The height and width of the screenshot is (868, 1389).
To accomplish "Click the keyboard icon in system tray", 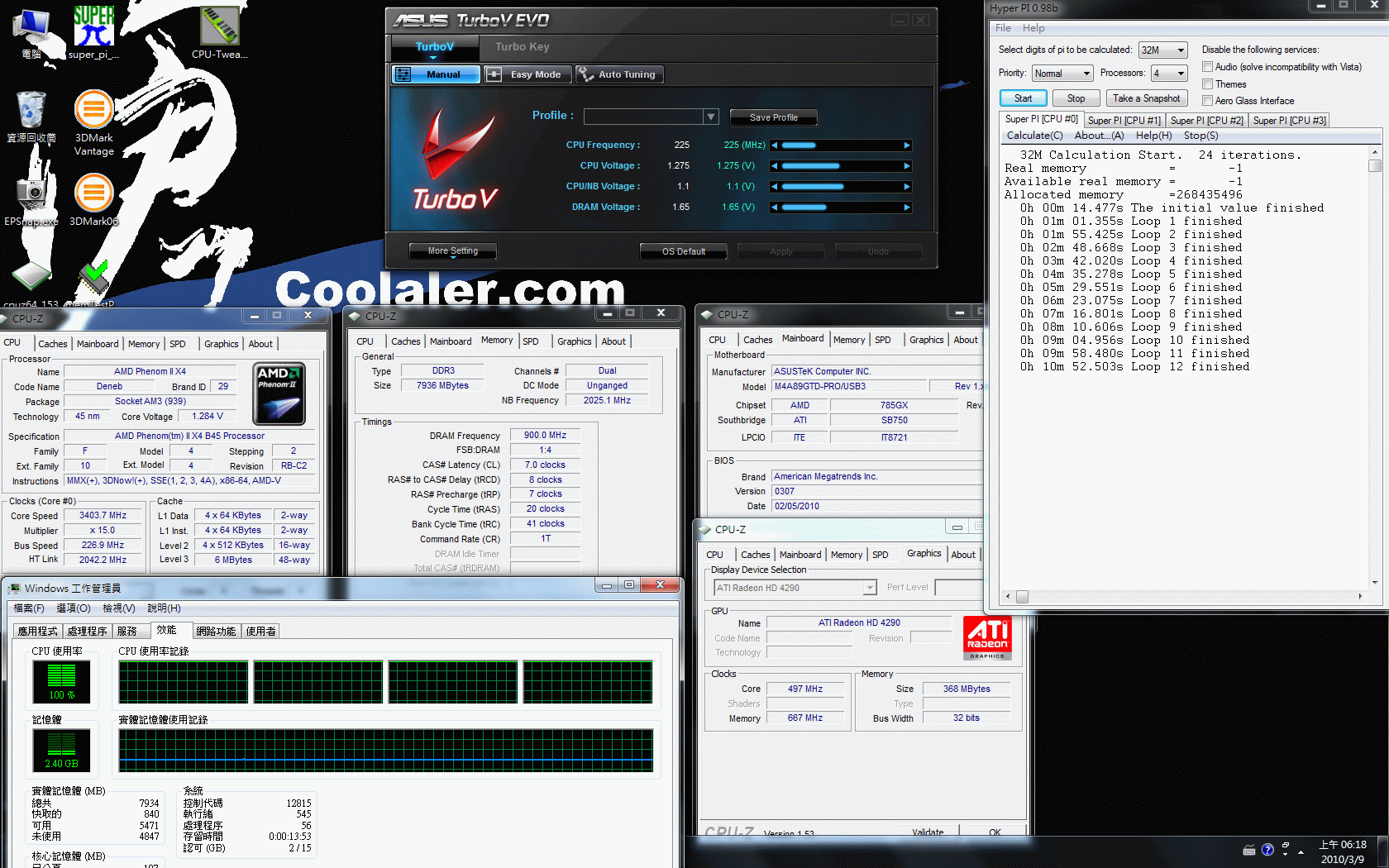I will coord(1249,851).
